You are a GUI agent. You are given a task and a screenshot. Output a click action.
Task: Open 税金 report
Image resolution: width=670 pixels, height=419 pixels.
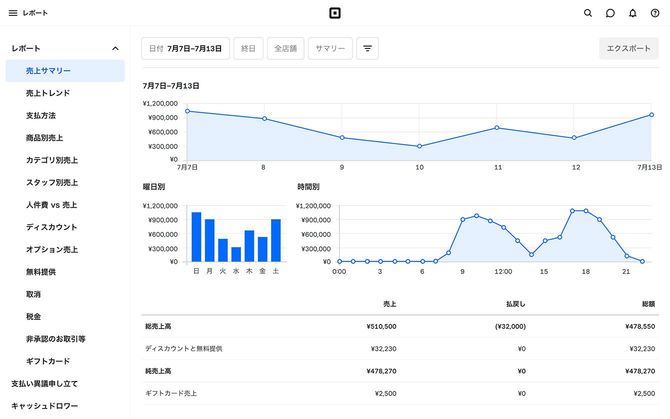[33, 316]
